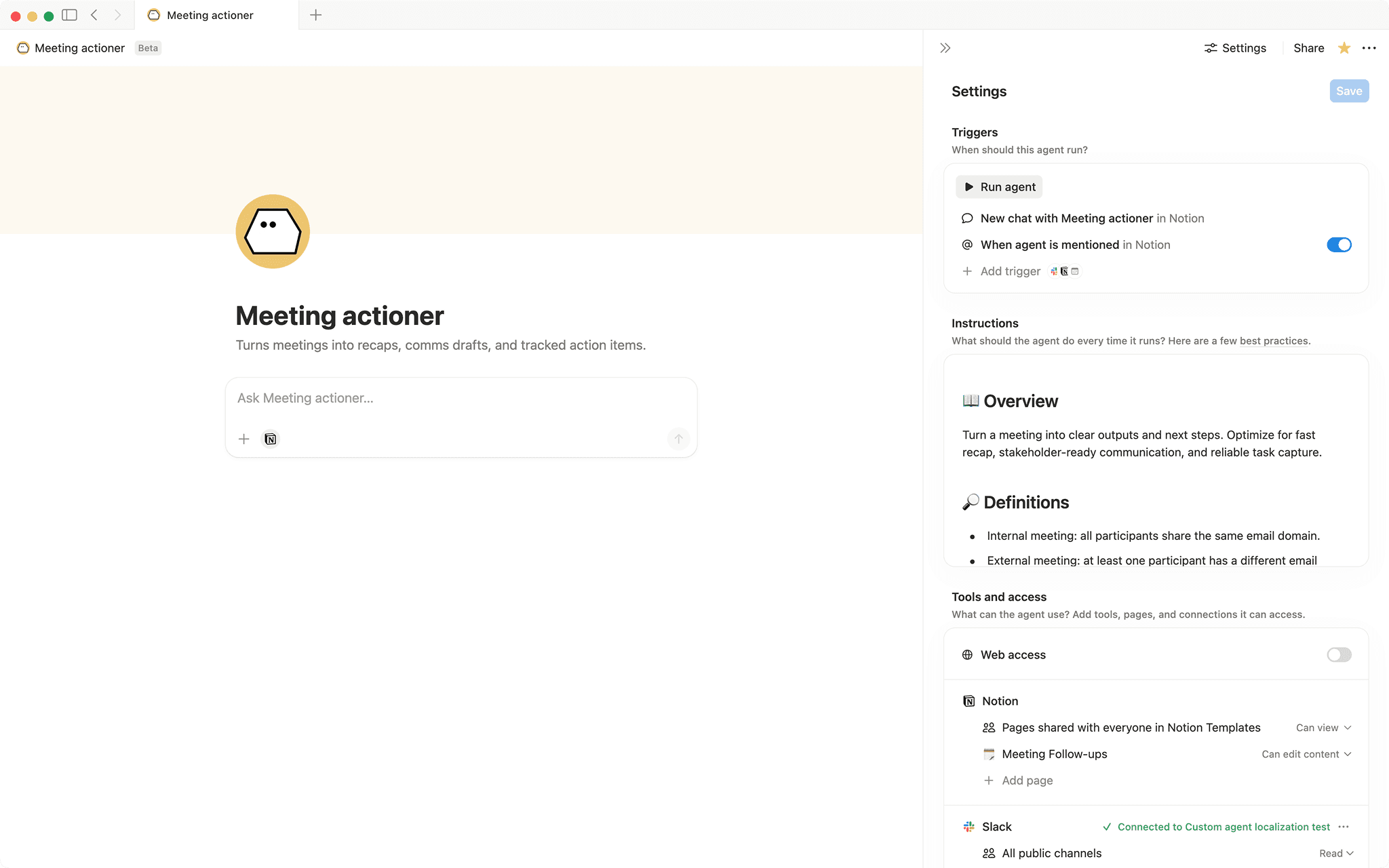Click the send message arrow icon
Image resolution: width=1389 pixels, height=868 pixels.
point(678,439)
